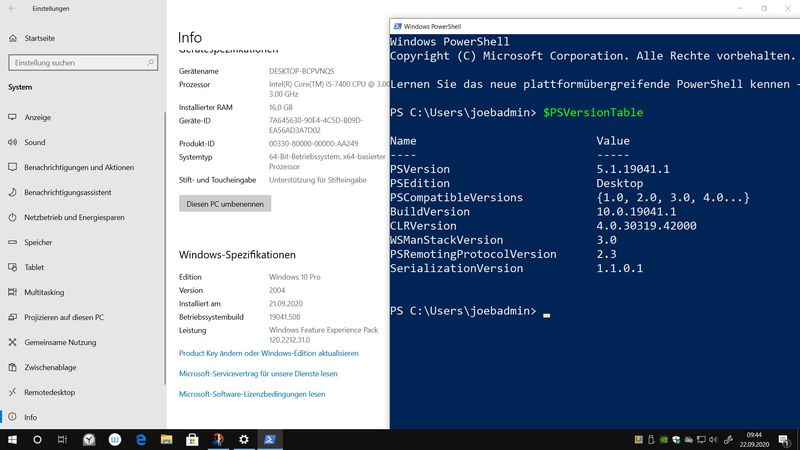Open the Sound settings page
The image size is (800, 450).
tap(35, 142)
